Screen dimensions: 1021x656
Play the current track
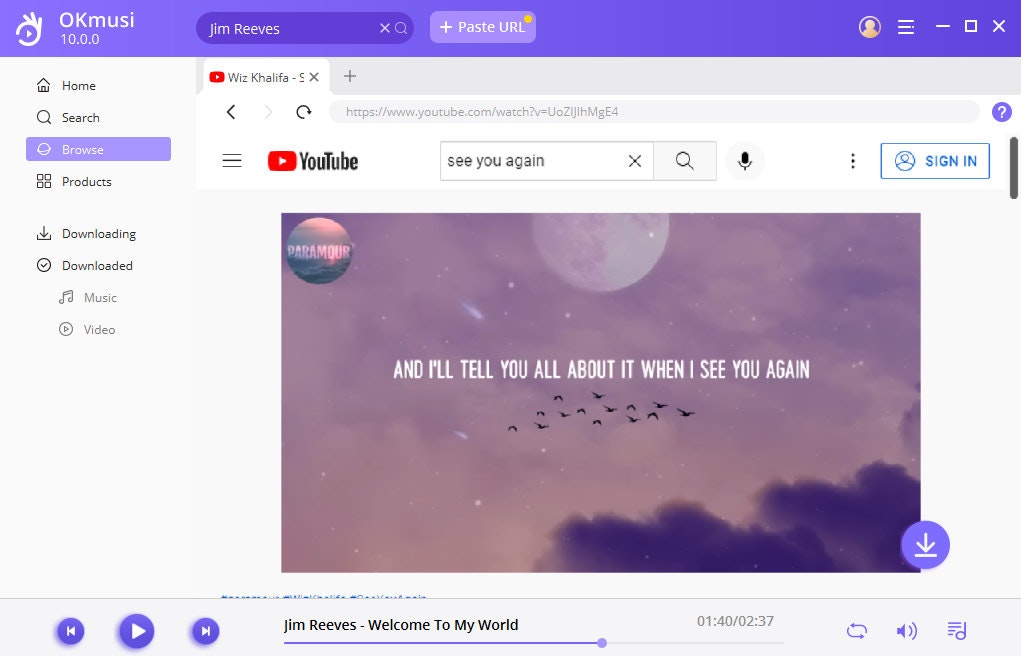137,631
